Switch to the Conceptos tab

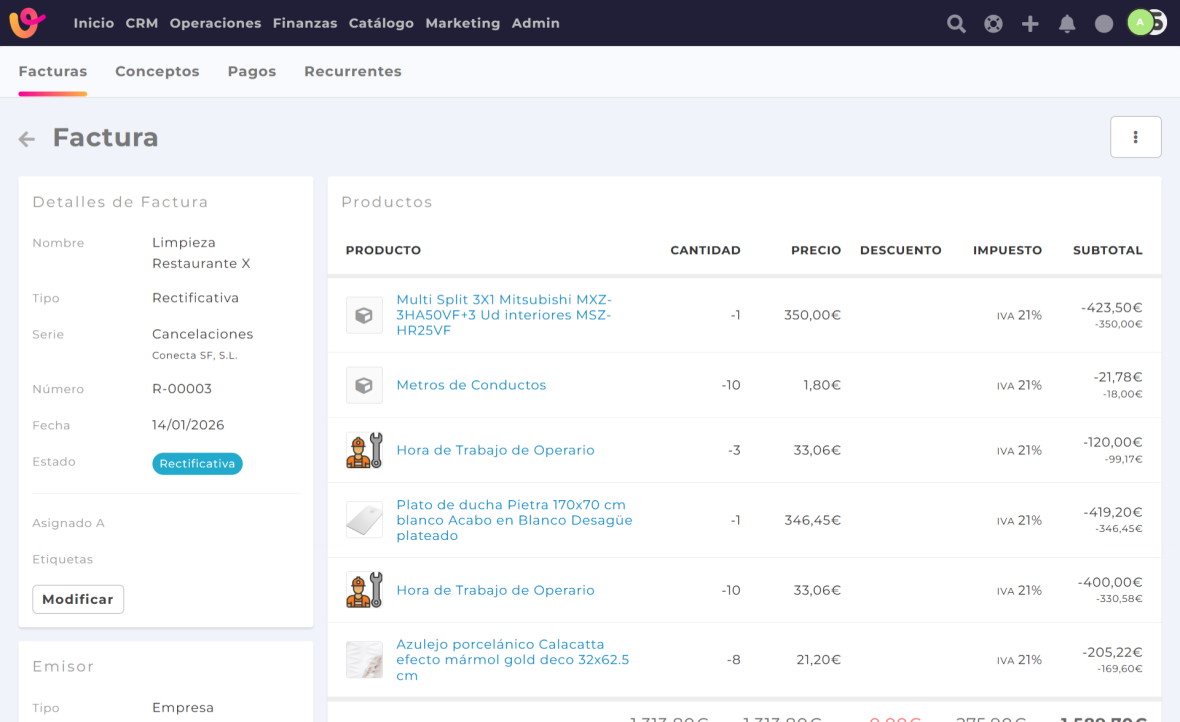click(x=157, y=71)
